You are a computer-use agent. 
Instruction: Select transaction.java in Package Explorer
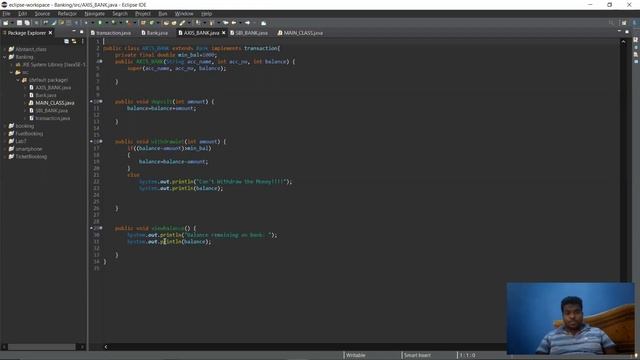[x=49, y=118]
